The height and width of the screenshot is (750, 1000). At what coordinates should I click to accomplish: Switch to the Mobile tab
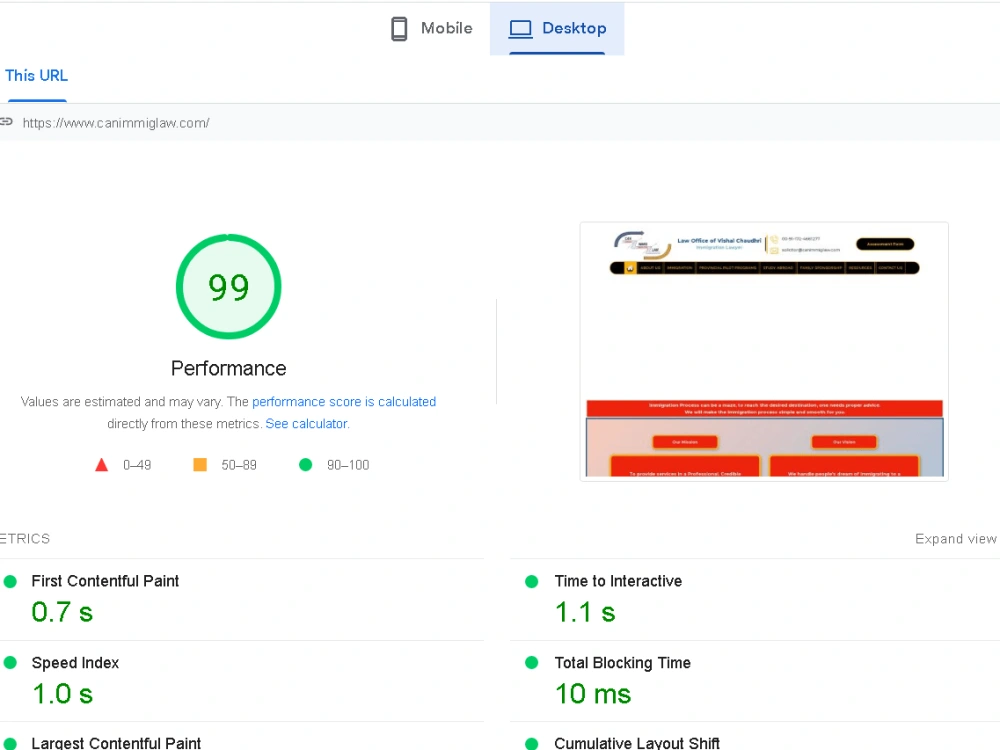pos(432,29)
